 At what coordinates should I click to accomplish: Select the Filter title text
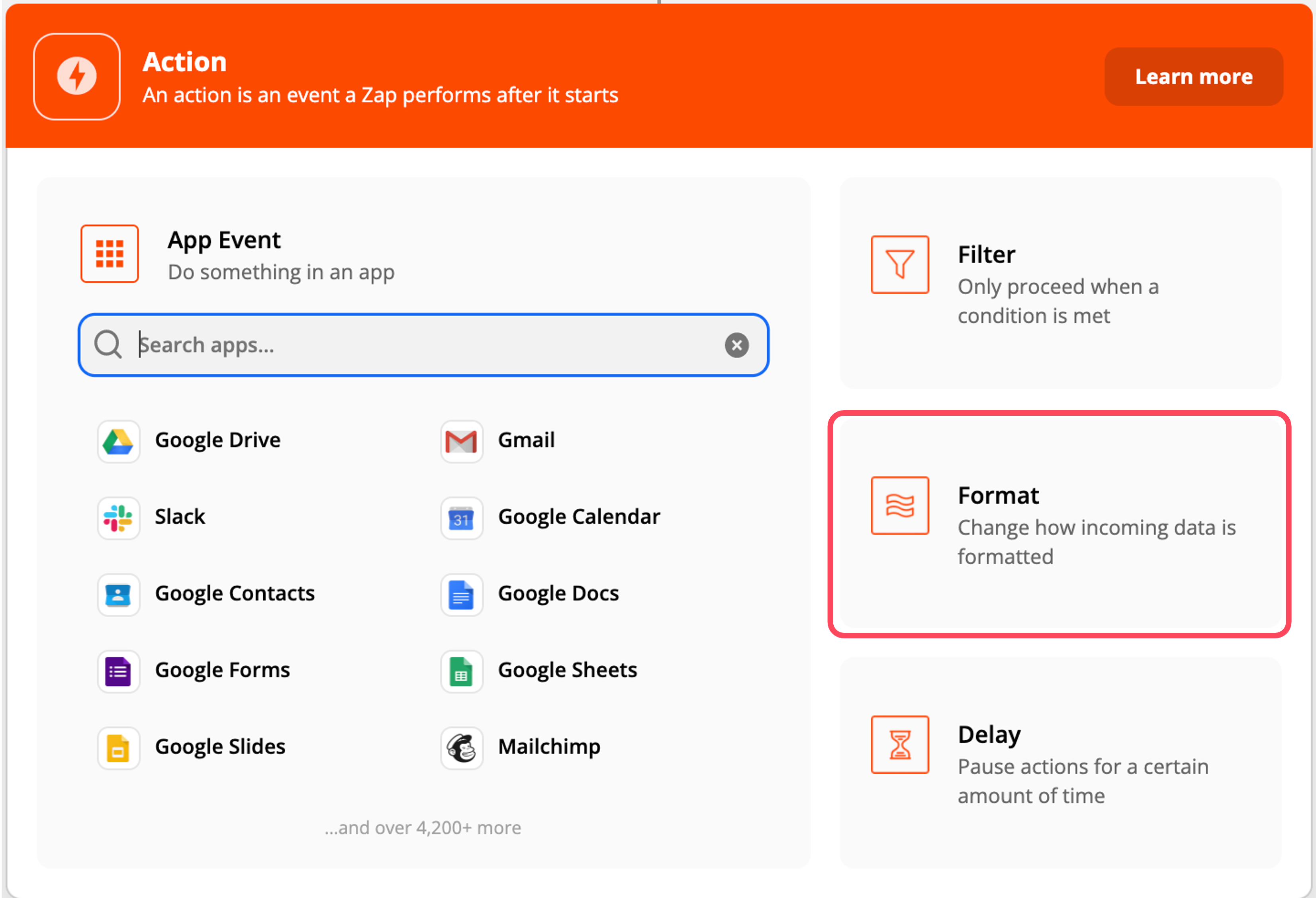[987, 254]
